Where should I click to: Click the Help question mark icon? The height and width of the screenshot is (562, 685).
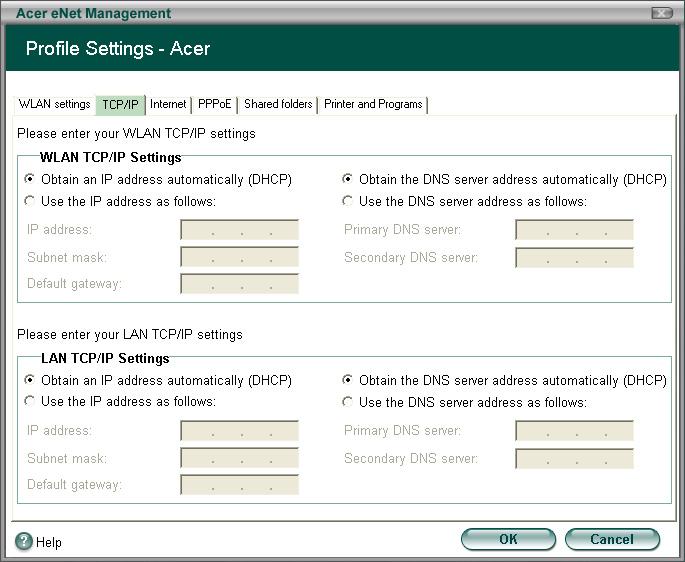coord(24,541)
